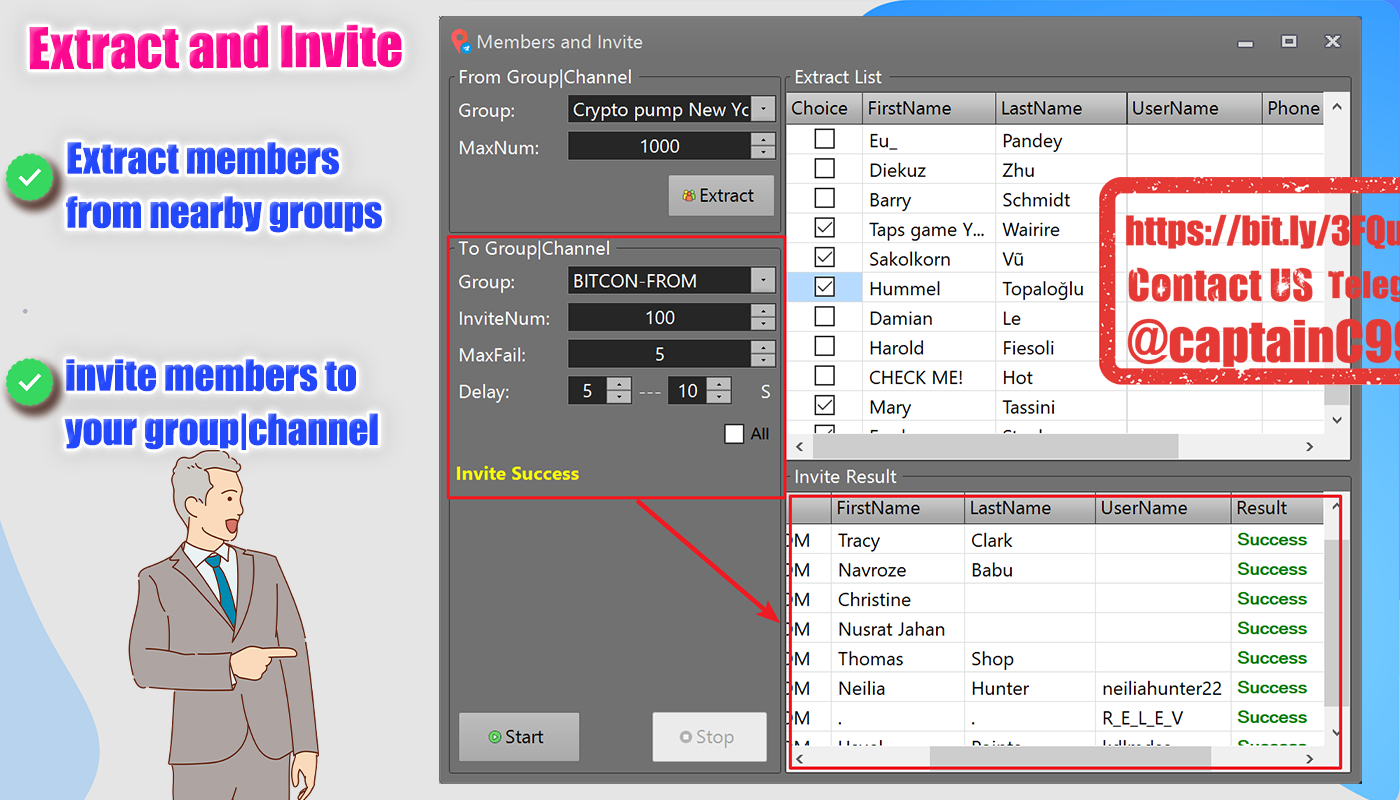Click the green checkmark beside invite members
Screen dimensions: 1400x800
click(x=31, y=381)
